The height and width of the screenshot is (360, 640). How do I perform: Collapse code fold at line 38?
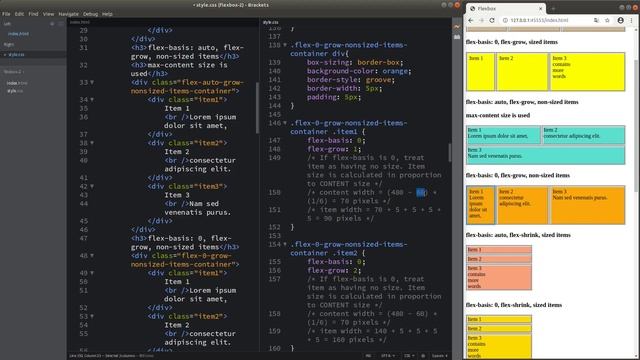(x=92, y=143)
